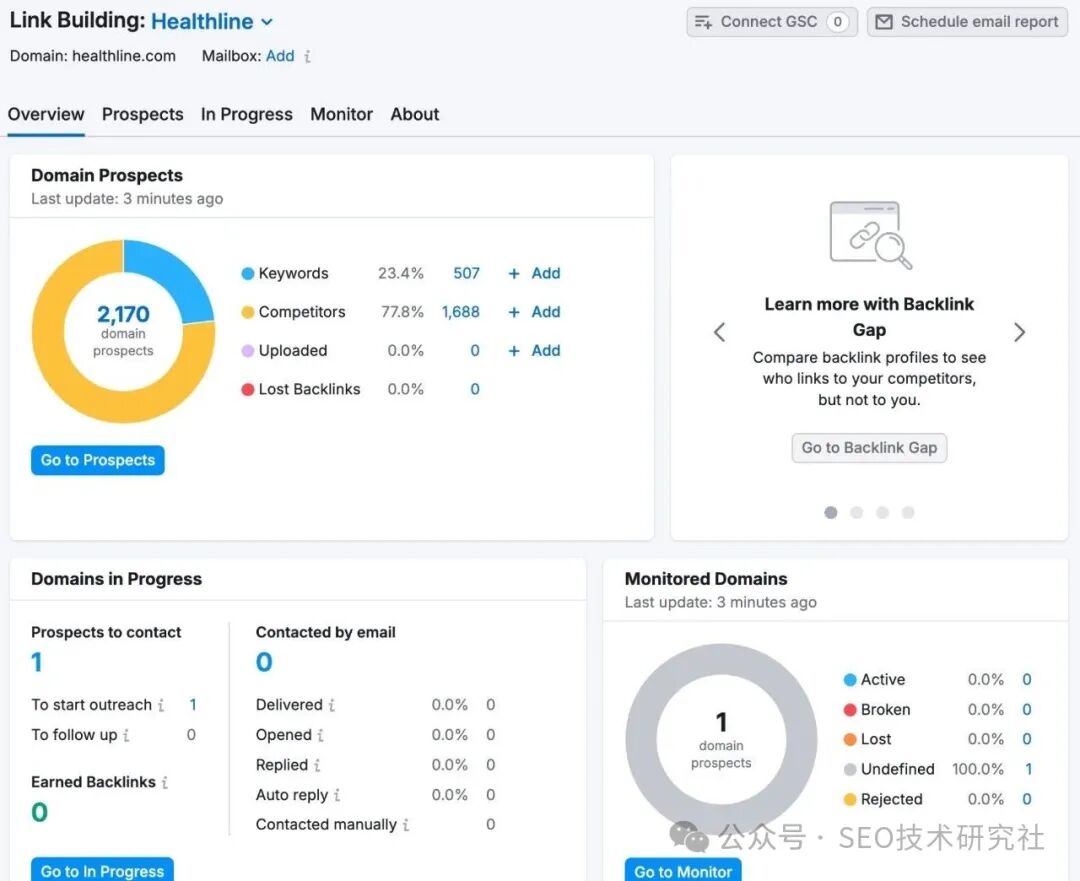Click the Competitors yellow legend dot
The width and height of the screenshot is (1080, 881).
[248, 312]
